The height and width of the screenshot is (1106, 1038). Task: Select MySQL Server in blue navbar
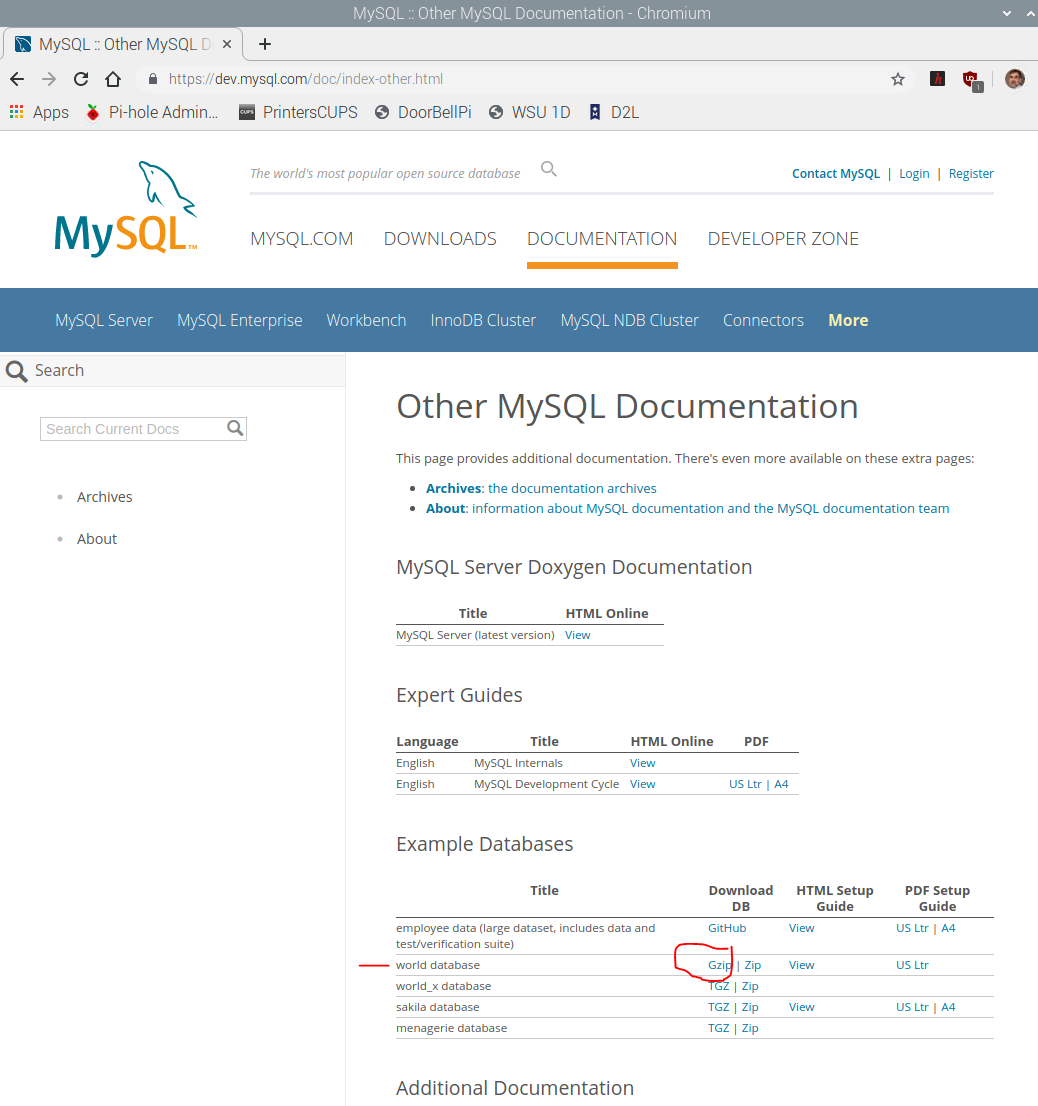pyautogui.click(x=104, y=320)
